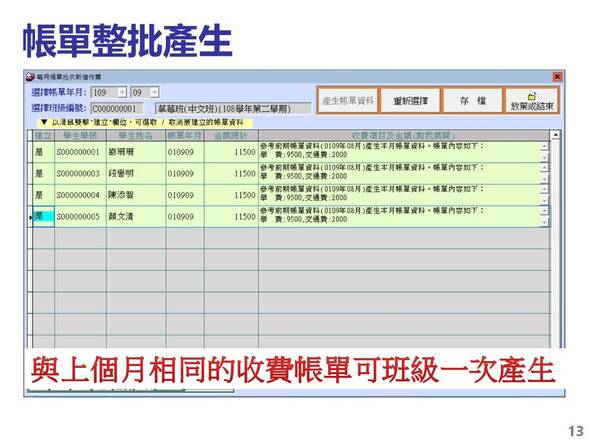Click grid vertical scrollbar up arrow
The image size is (590, 443).
click(555, 135)
